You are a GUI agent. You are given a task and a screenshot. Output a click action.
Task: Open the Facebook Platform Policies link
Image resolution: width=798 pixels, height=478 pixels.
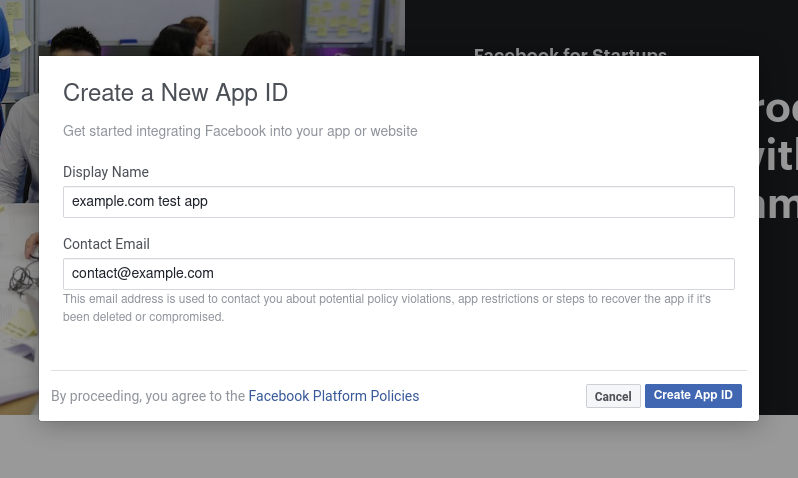point(334,396)
